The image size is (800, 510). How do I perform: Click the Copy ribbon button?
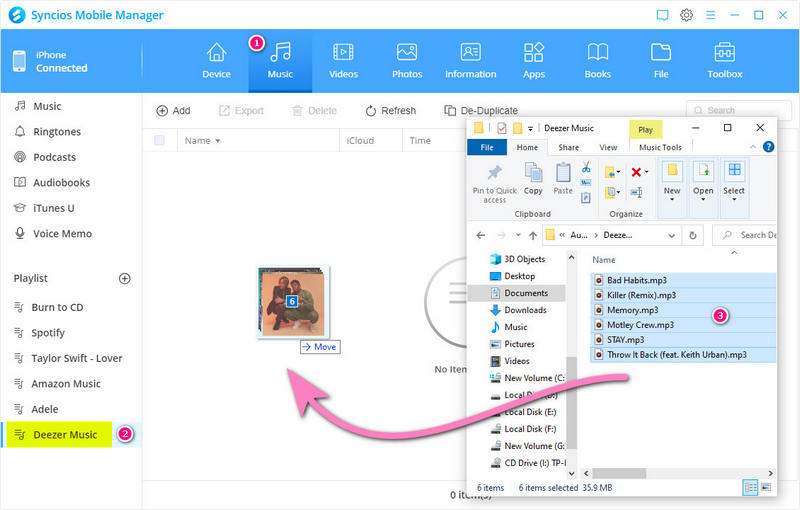[x=533, y=179]
